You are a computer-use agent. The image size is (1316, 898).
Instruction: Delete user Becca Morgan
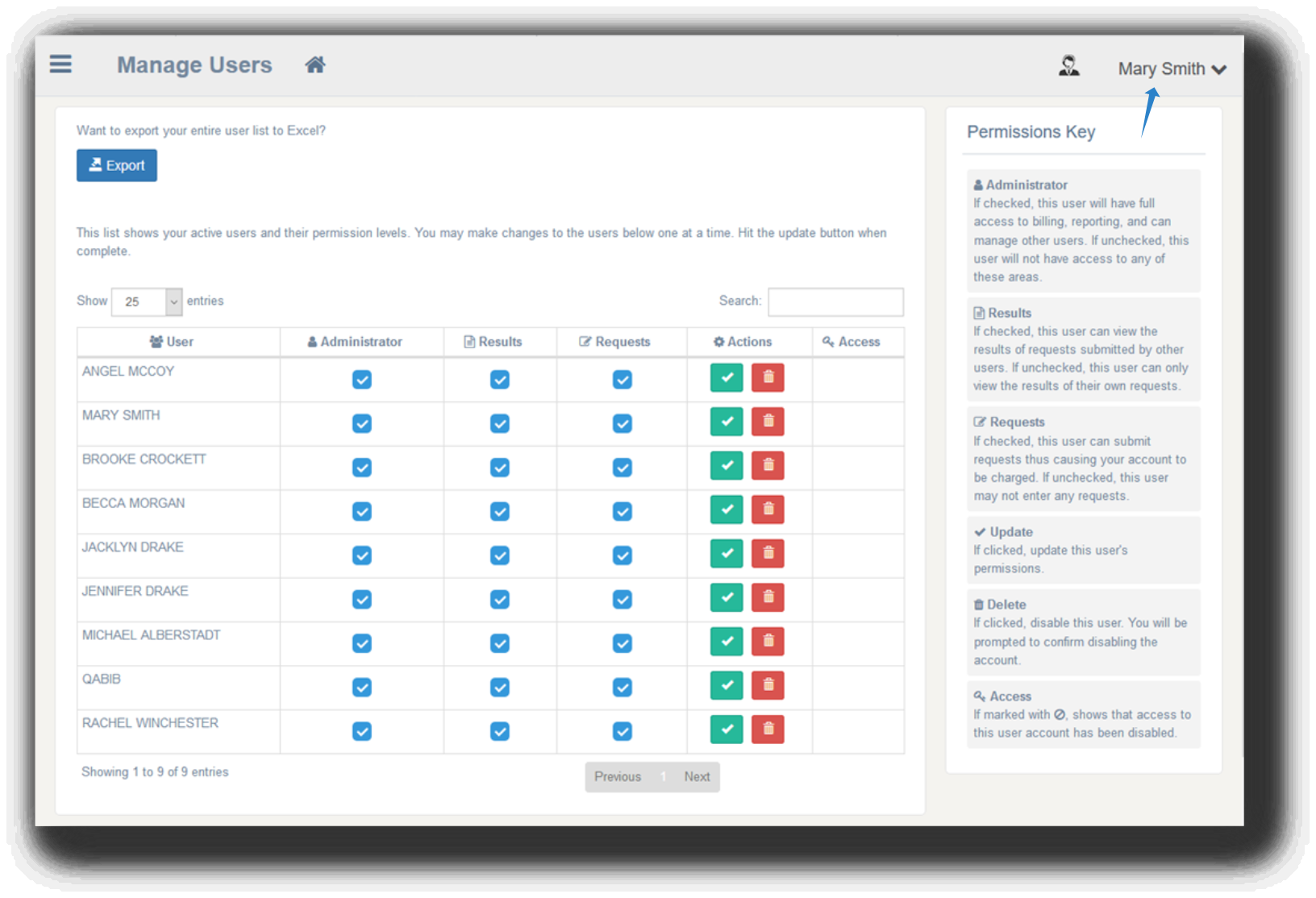(768, 509)
